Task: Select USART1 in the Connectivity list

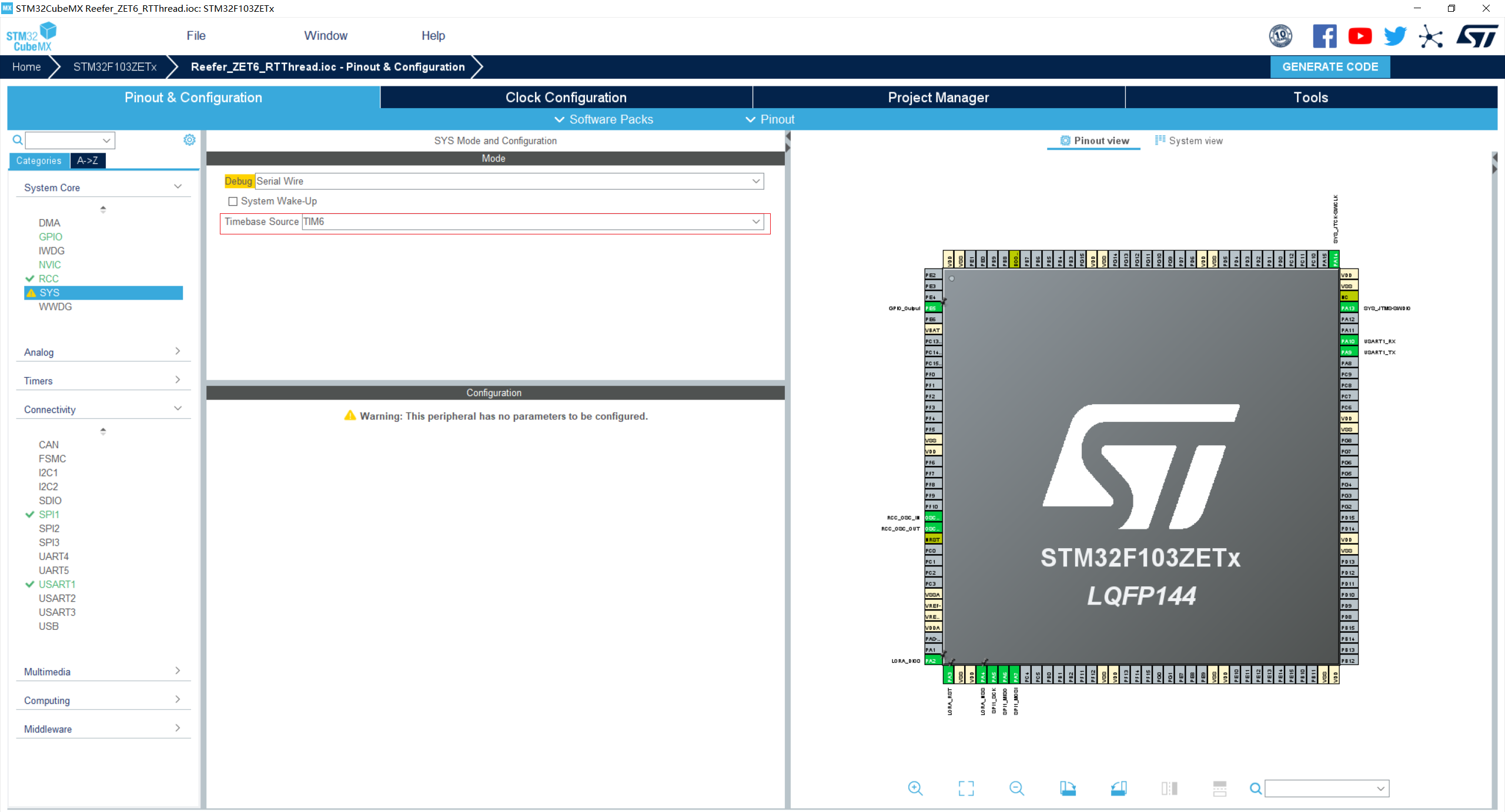Action: (57, 584)
